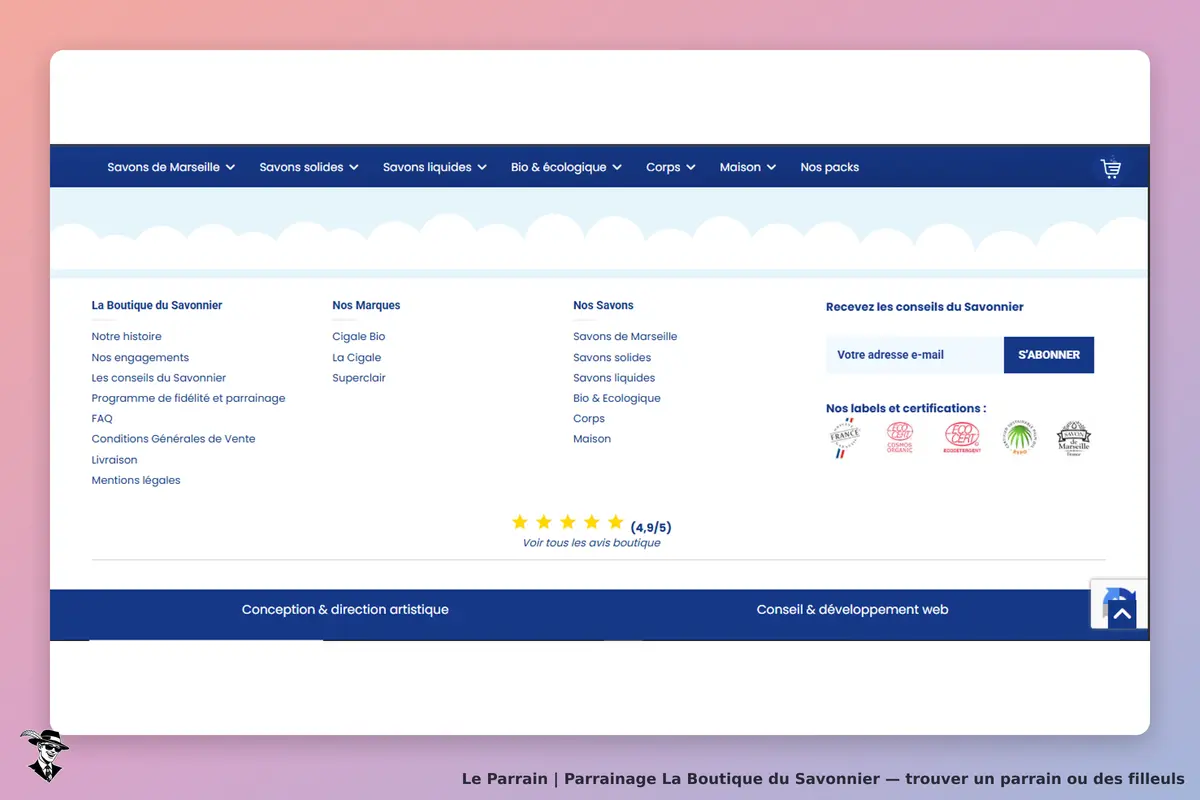
Task: Open Notre histoire footer link
Action: (126, 337)
